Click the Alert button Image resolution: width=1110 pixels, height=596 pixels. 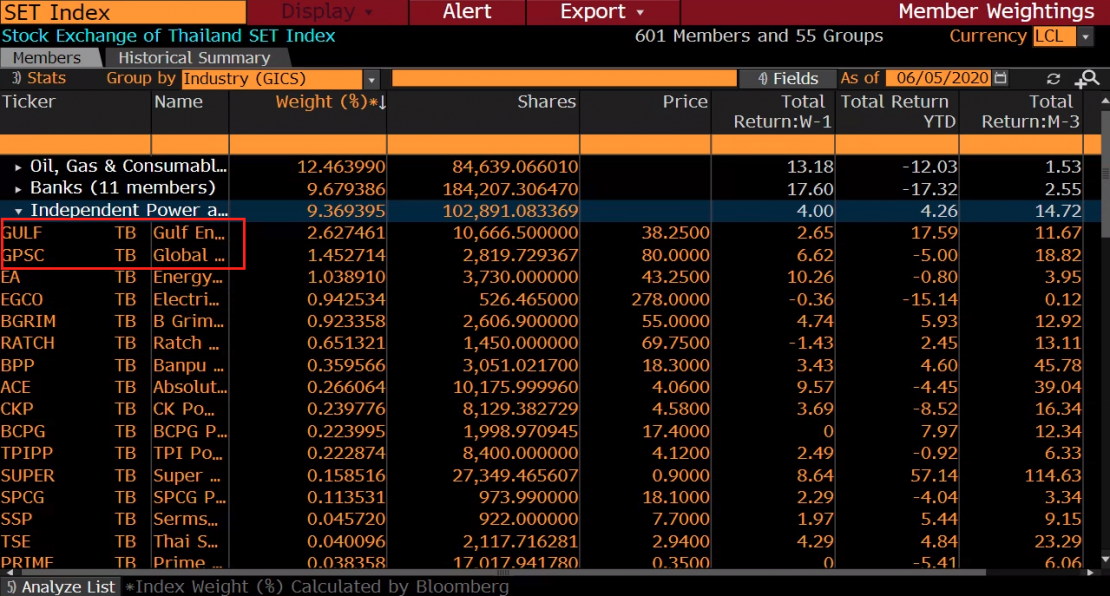pos(467,12)
